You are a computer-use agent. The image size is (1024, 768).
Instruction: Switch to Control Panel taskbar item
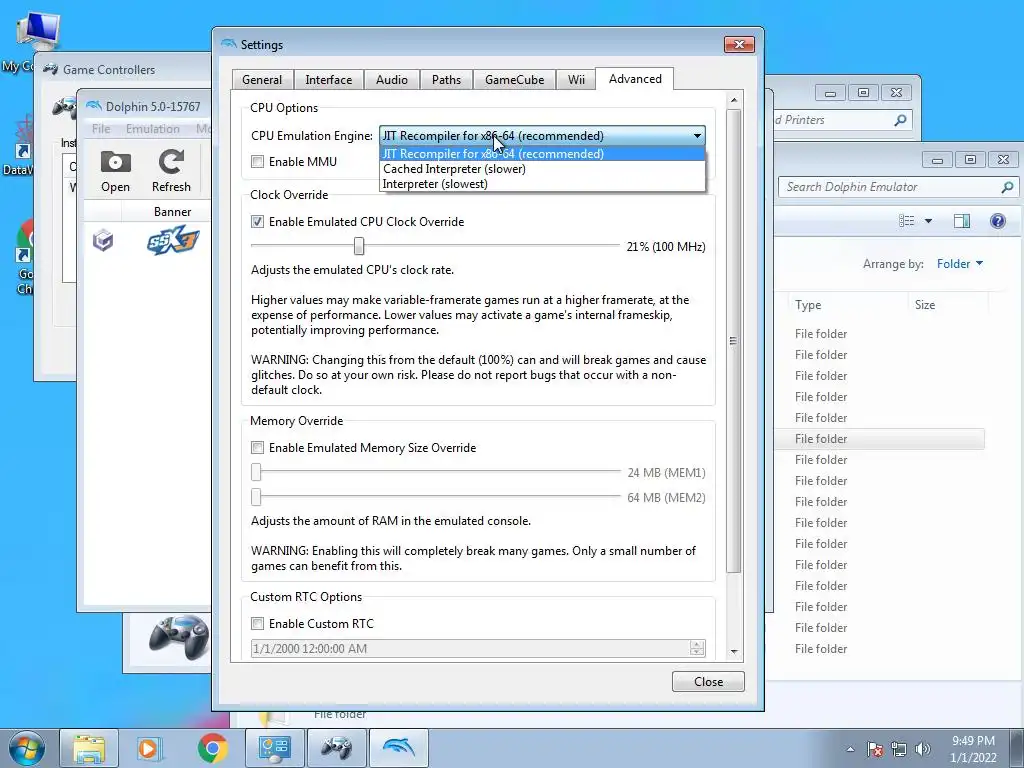(x=274, y=748)
